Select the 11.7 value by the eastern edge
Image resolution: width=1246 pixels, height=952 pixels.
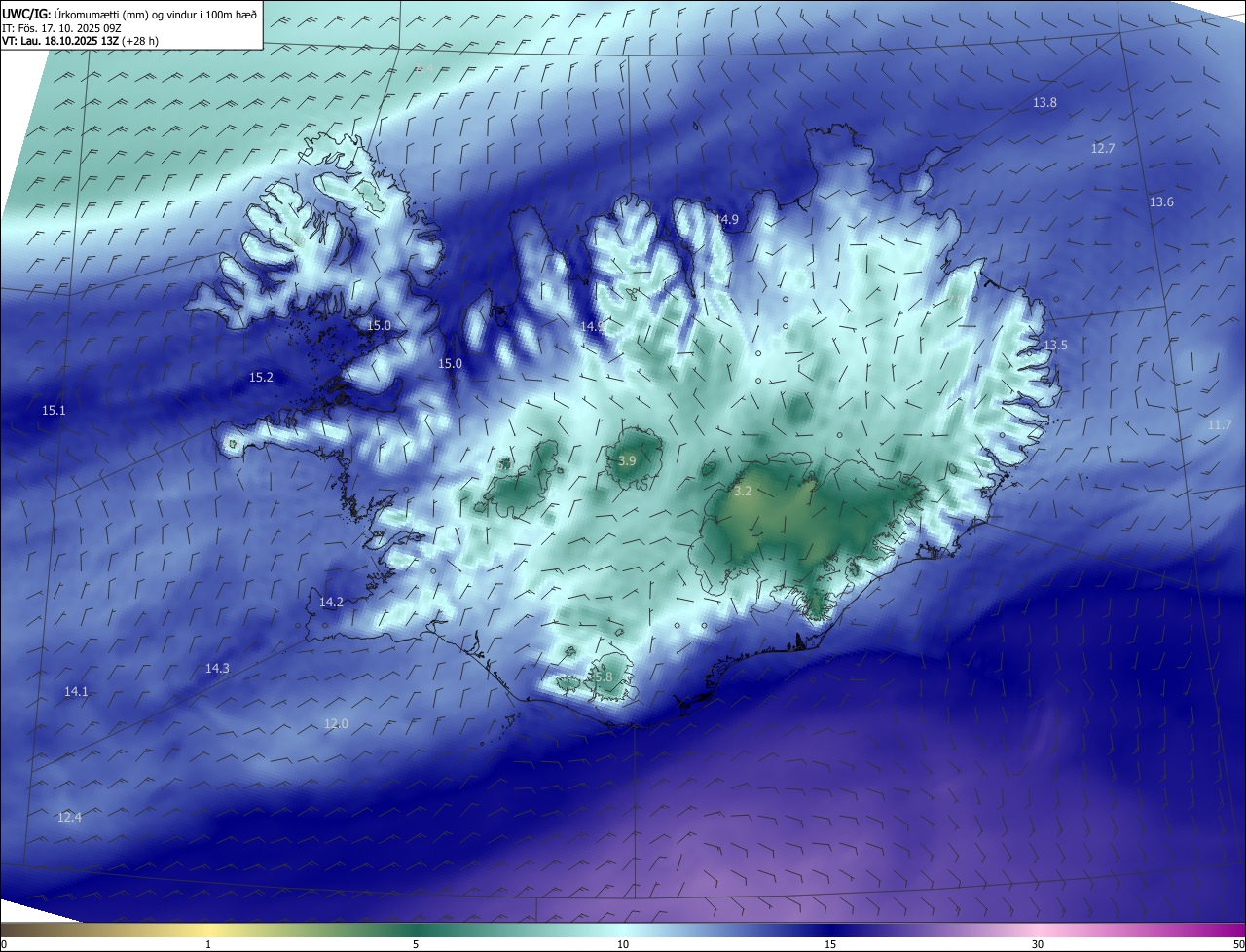tap(1220, 425)
